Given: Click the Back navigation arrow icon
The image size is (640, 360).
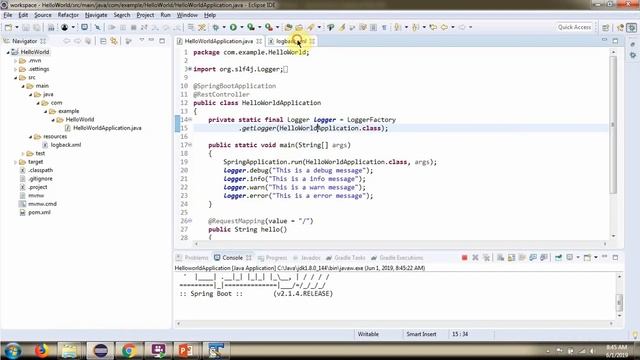Looking at the screenshot, I should (x=444, y=27).
